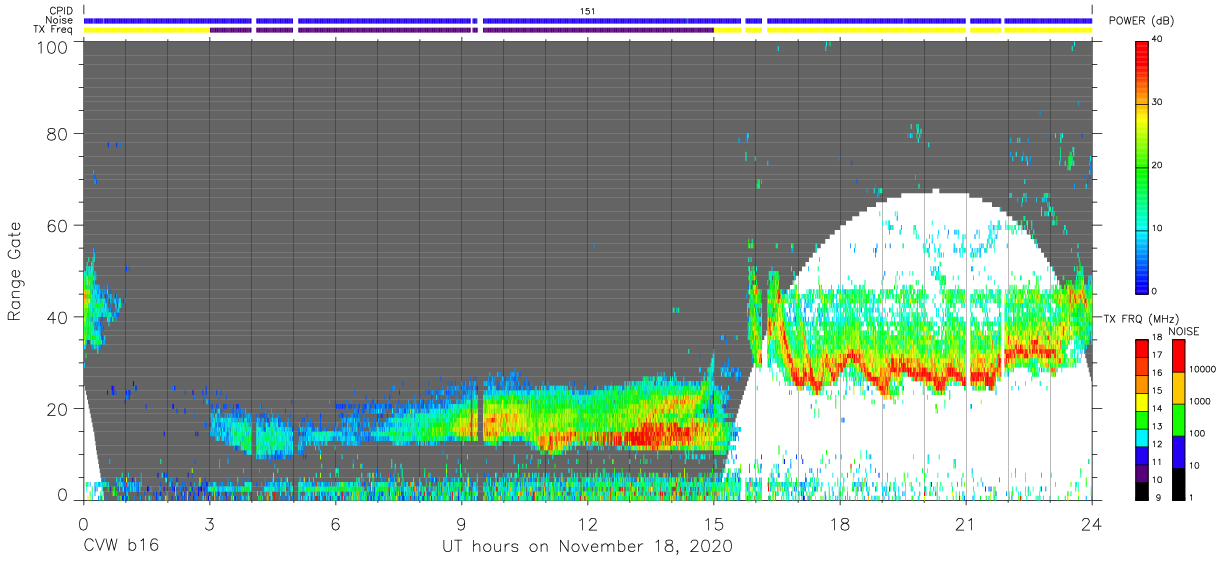Click the NOISE legend title
This screenshot has height=567, width=1228.
(x=1182, y=331)
